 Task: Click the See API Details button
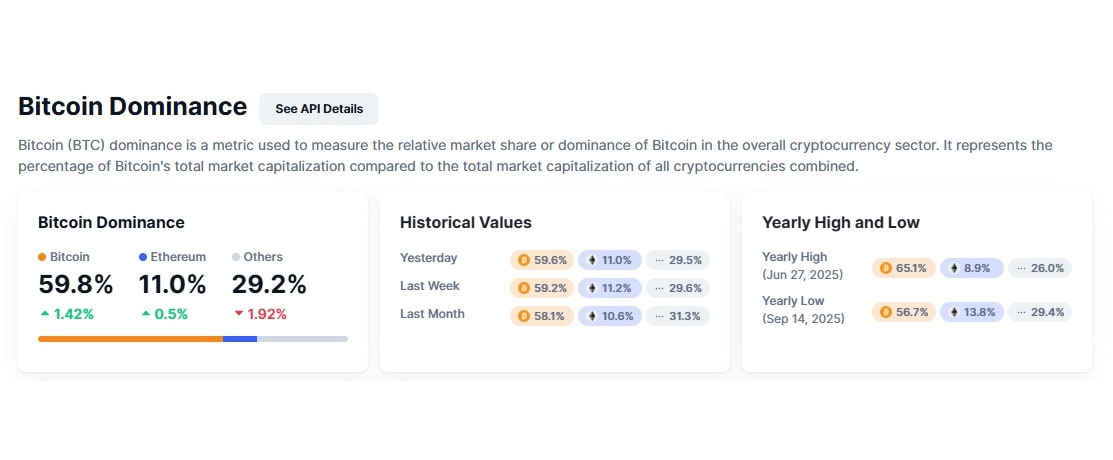click(319, 109)
